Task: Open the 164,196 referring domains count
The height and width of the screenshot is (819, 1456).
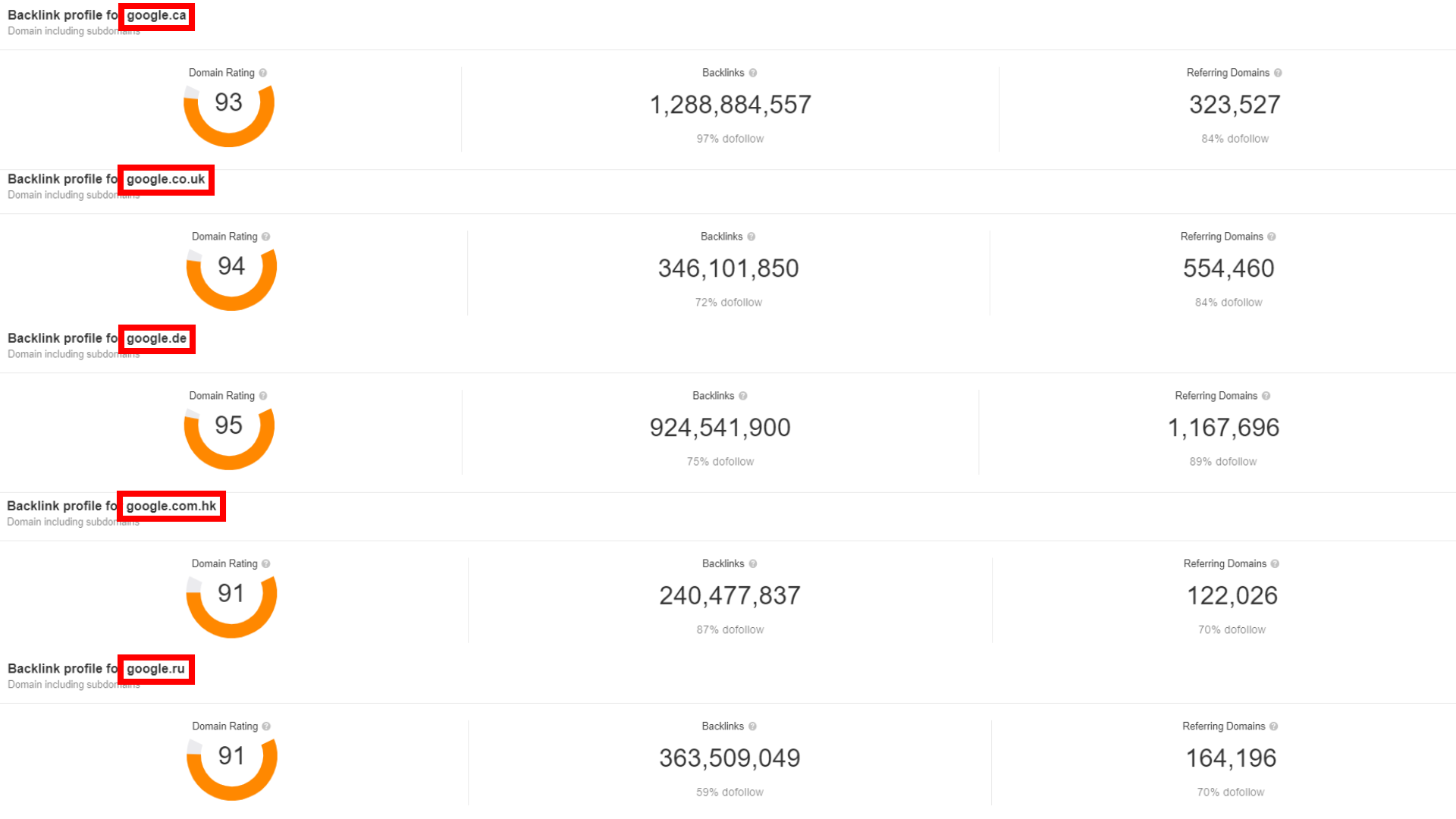Action: (x=1231, y=758)
